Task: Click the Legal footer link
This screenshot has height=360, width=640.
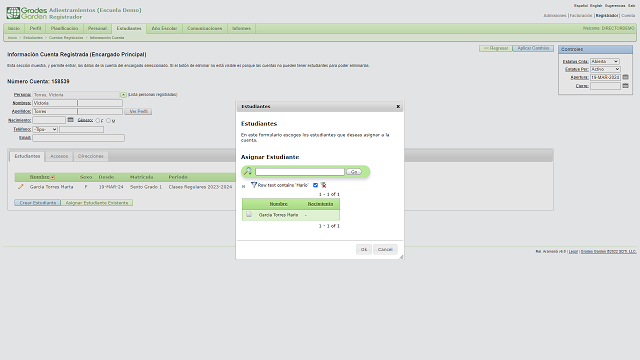Action: 573,251
